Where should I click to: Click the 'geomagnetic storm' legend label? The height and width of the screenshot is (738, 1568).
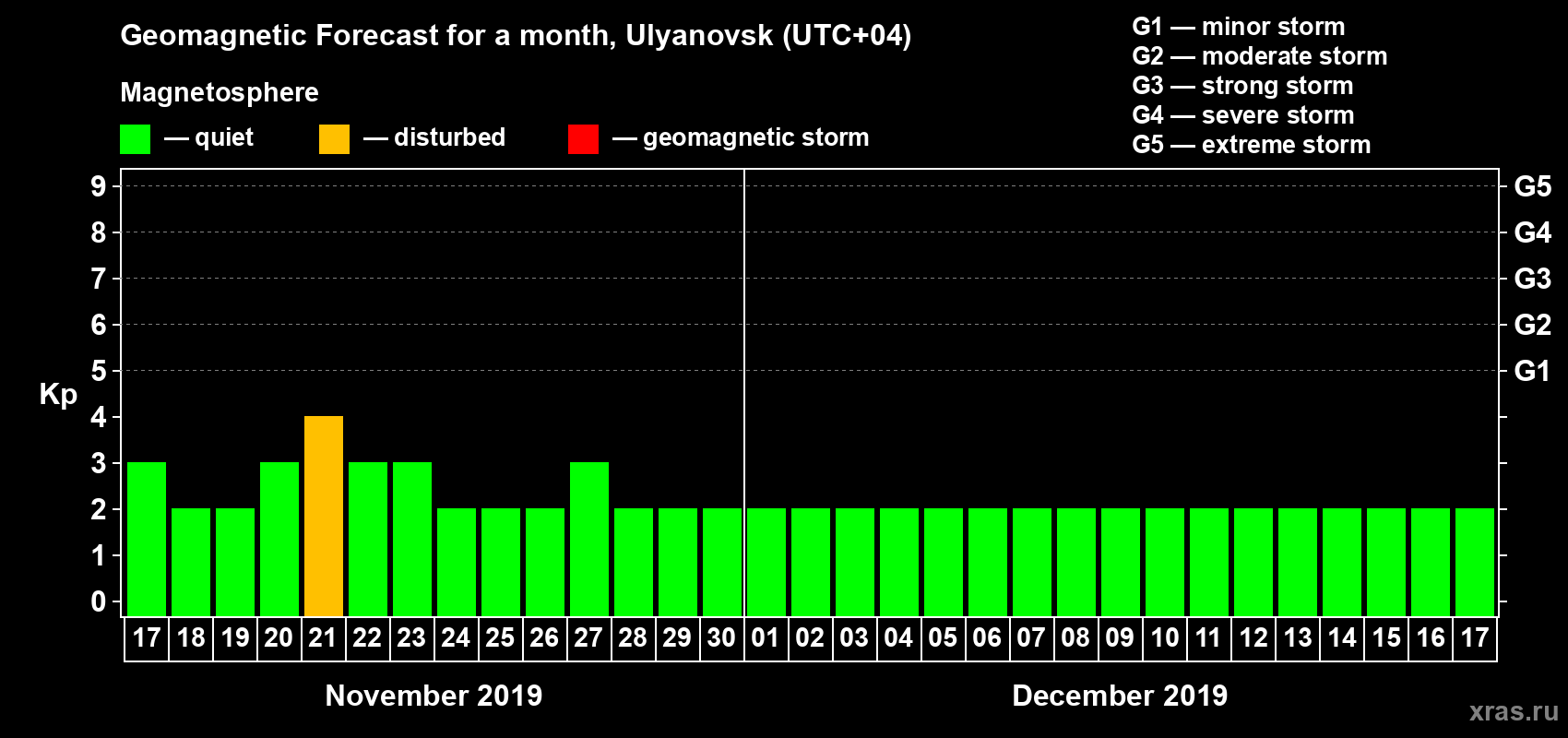tap(755, 138)
